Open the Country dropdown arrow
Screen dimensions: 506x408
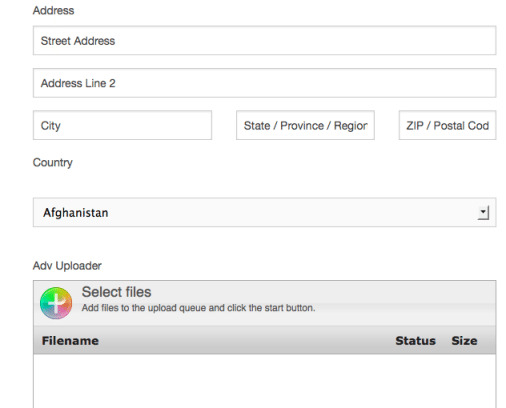tap(483, 212)
